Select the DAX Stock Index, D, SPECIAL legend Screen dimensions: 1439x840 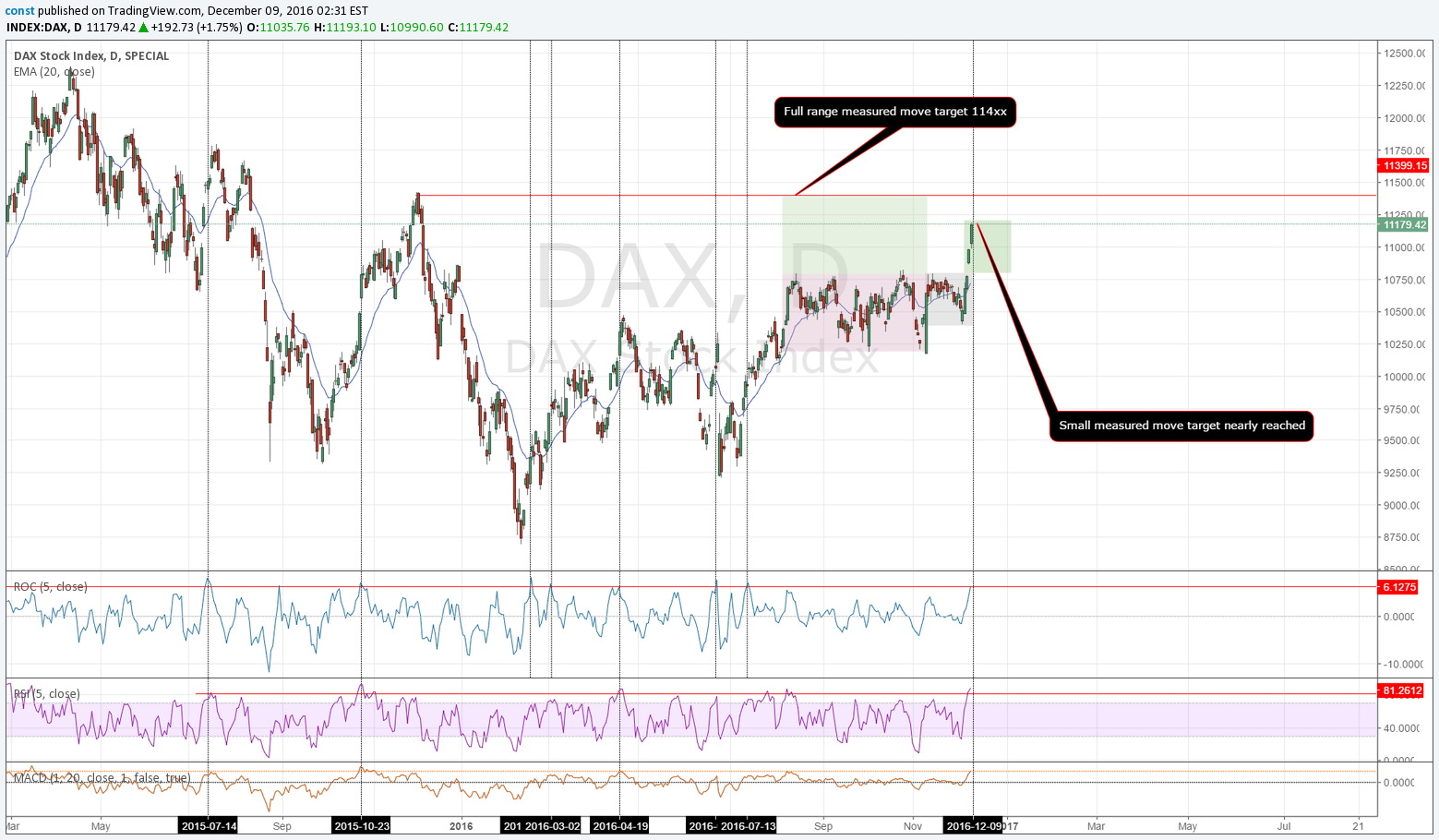coord(91,56)
